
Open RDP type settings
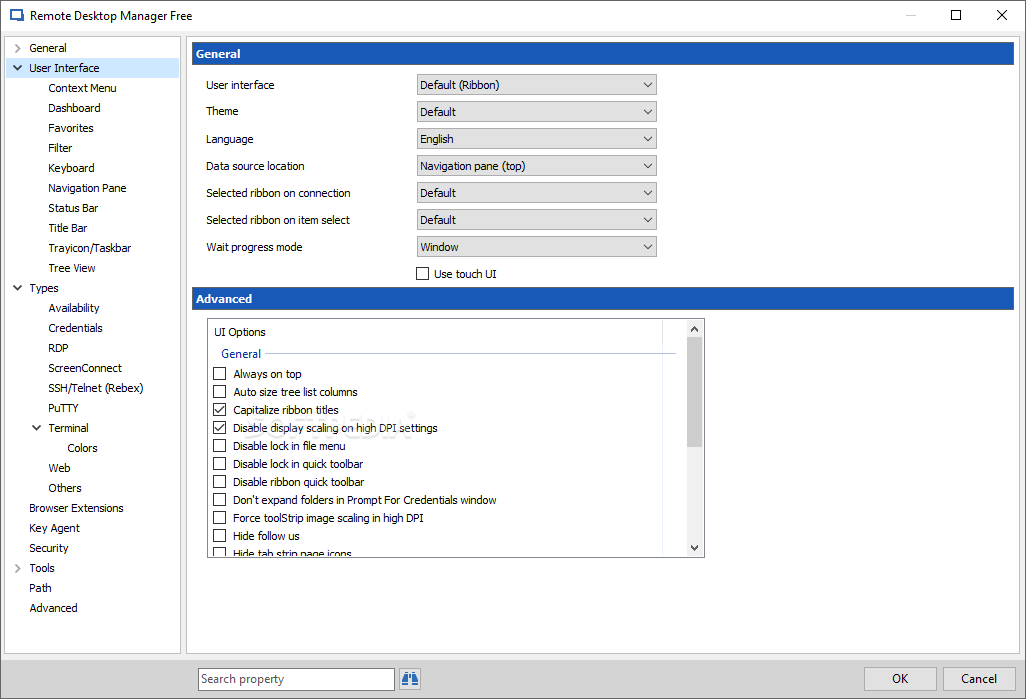coord(58,348)
